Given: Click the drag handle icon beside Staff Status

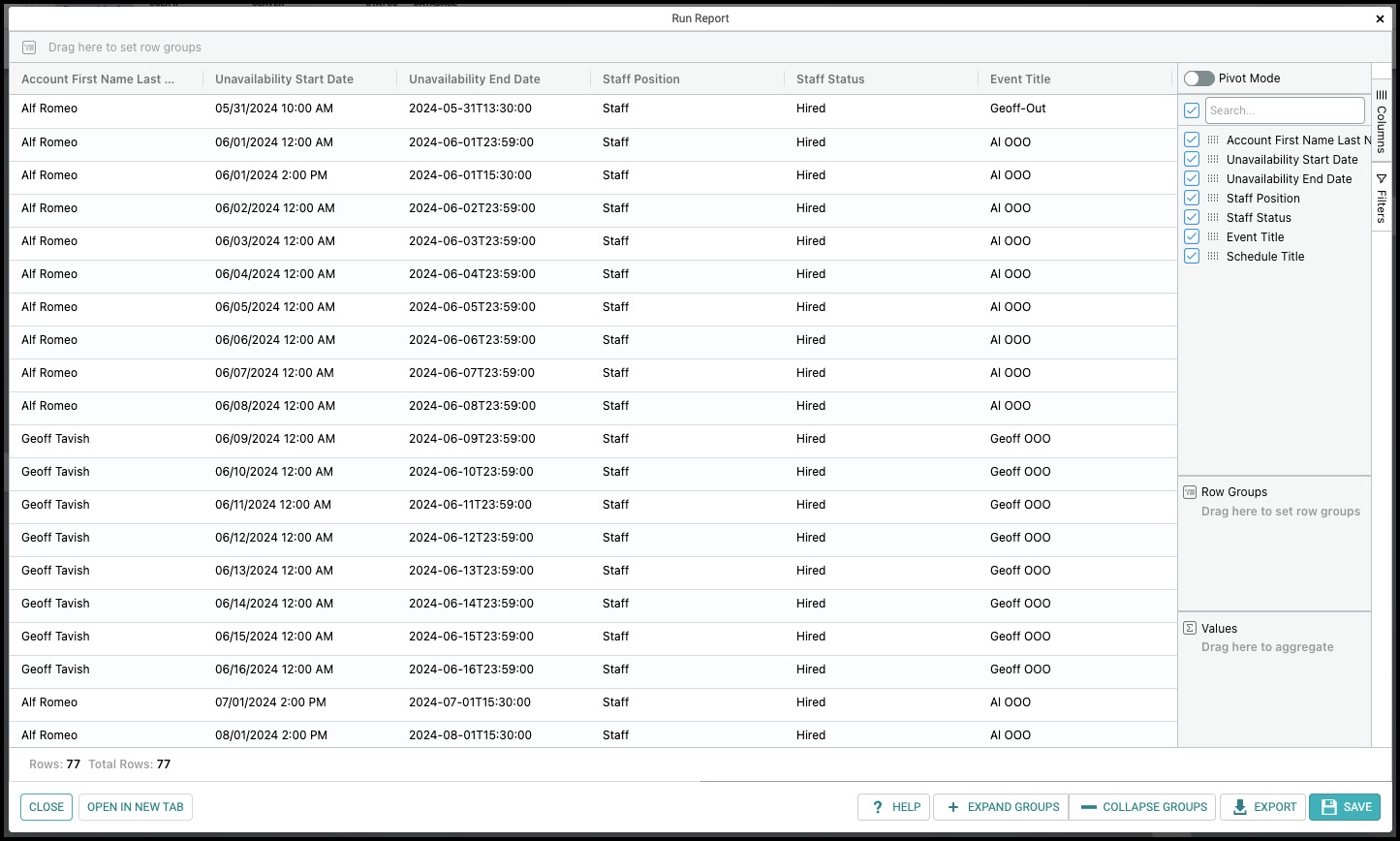Looking at the screenshot, I should (x=1213, y=217).
